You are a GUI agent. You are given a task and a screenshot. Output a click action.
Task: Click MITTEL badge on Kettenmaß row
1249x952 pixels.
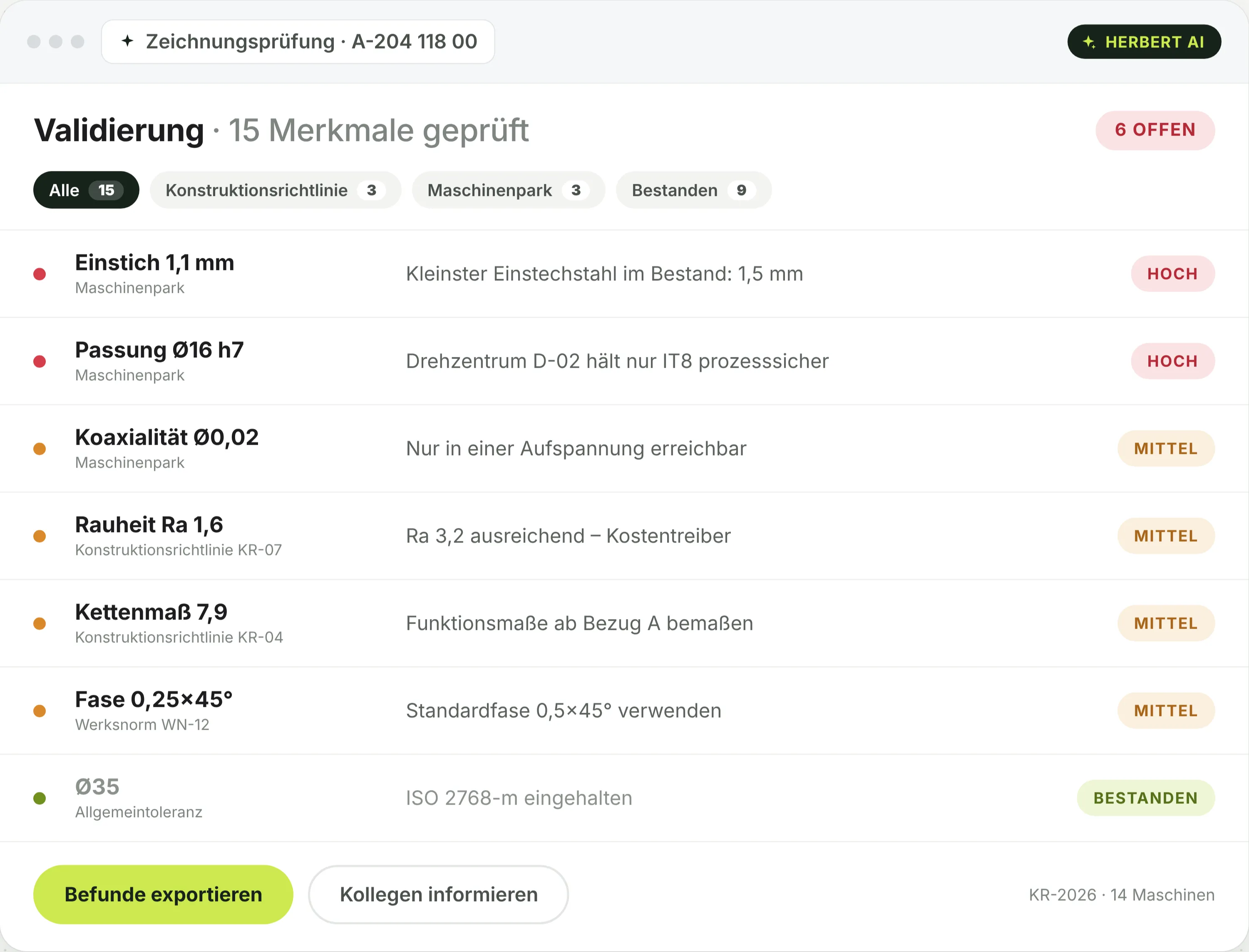(x=1166, y=623)
